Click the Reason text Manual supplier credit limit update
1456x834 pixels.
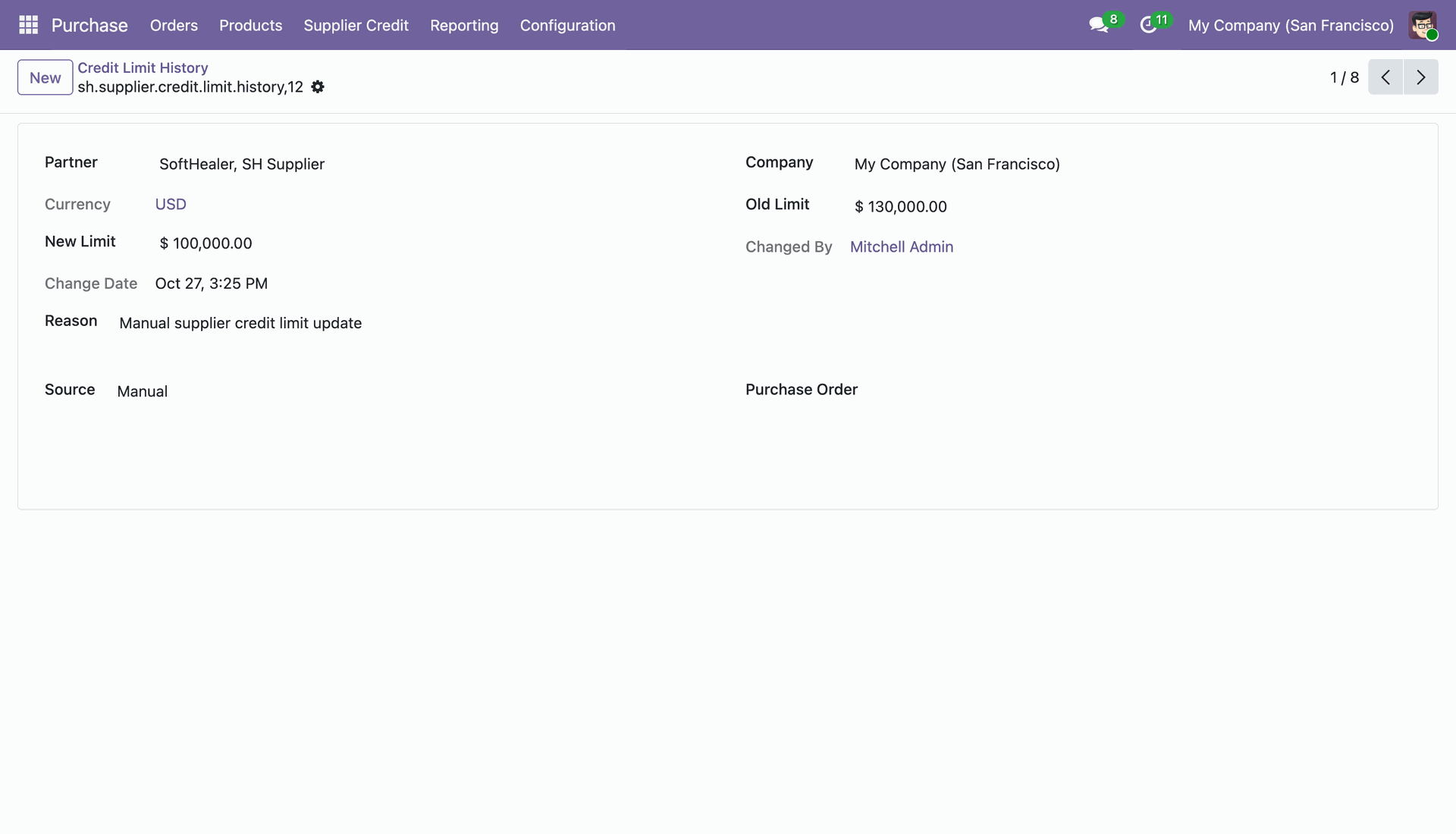click(x=240, y=323)
